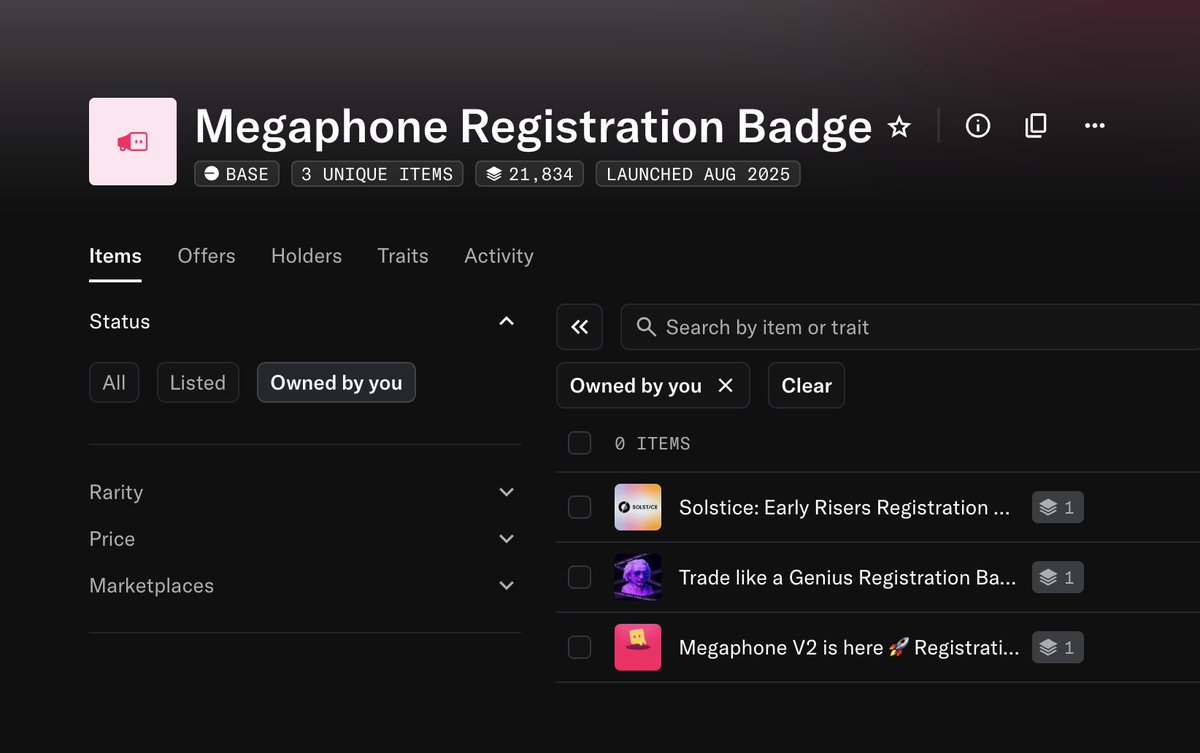The width and height of the screenshot is (1200, 753).
Task: Remove the Owned by you filter chip
Action: click(726, 385)
